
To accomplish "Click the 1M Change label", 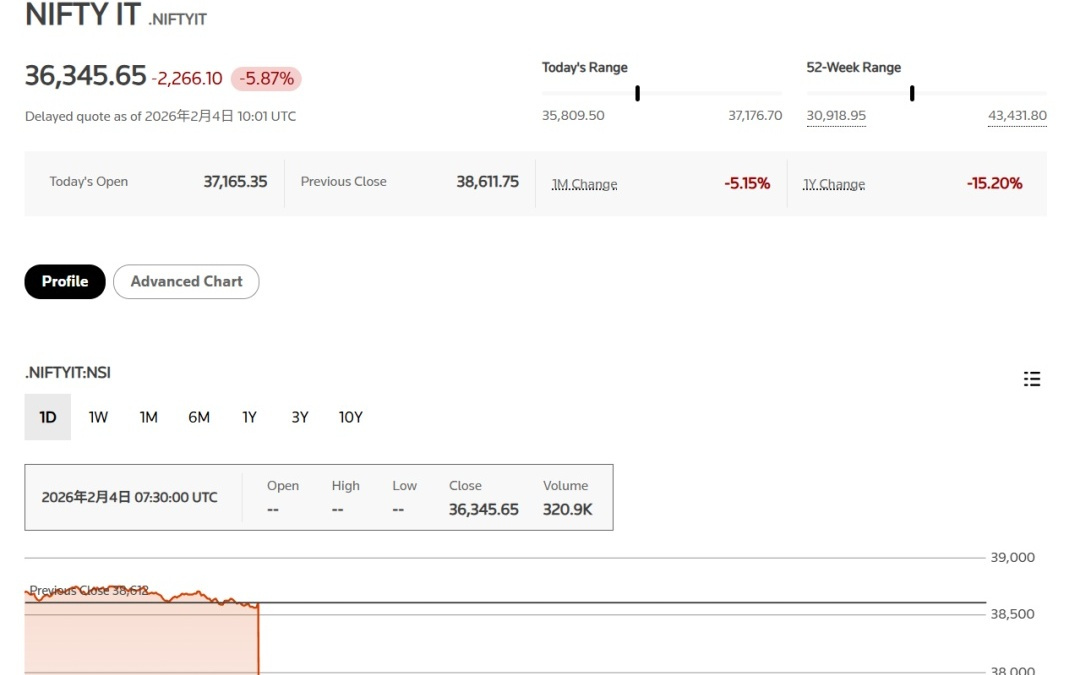I will (584, 184).
